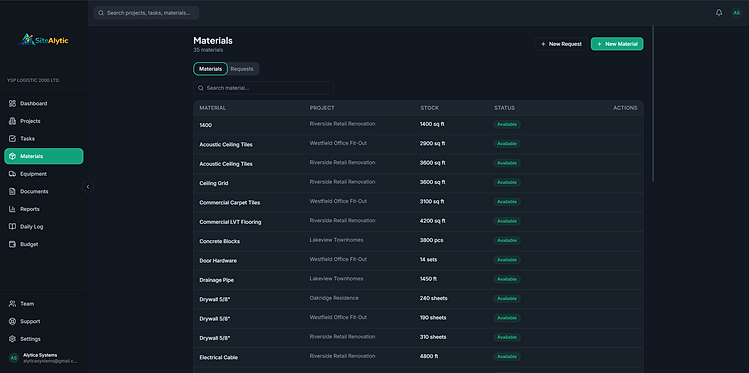Focus the global search projects field
The width and height of the screenshot is (749, 373).
point(146,13)
